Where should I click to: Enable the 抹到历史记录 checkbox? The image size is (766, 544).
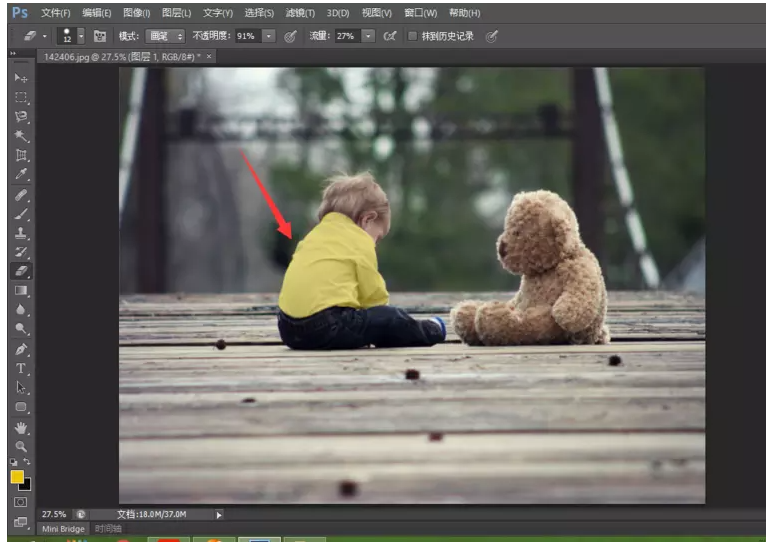pos(412,36)
